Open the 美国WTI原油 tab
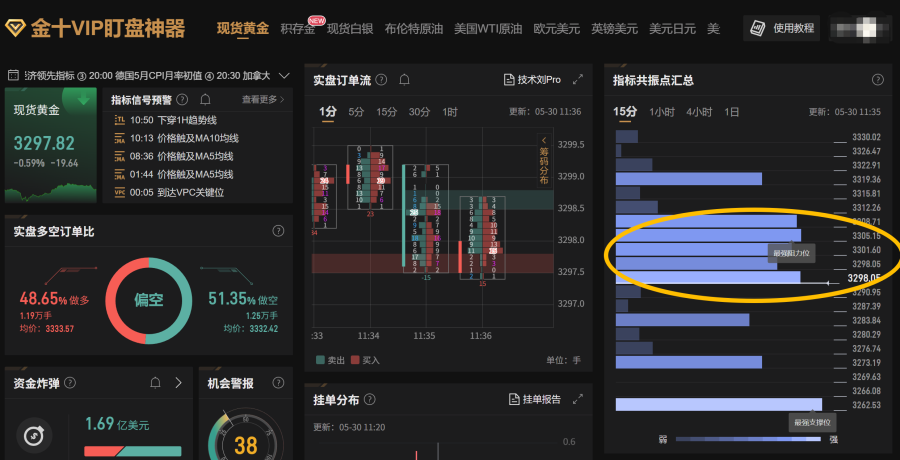The width and height of the screenshot is (900, 460). (x=488, y=29)
